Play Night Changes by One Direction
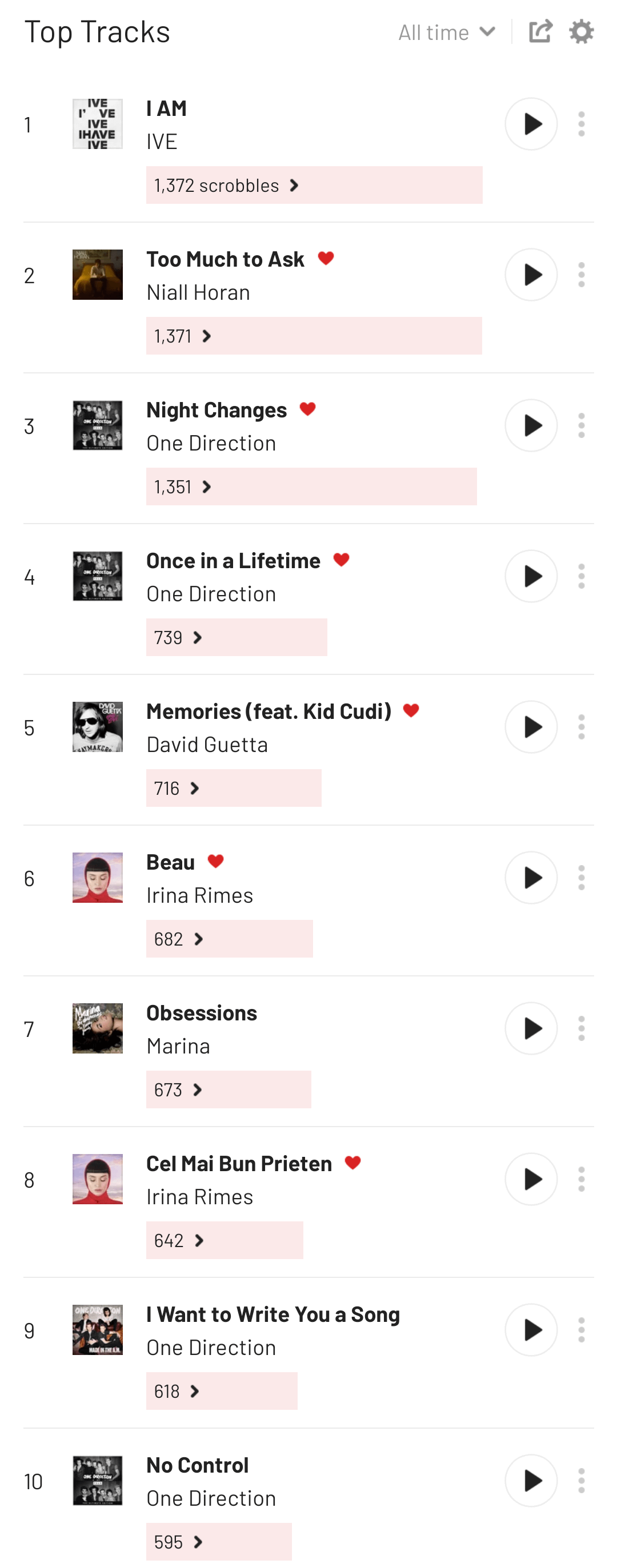The width and height of the screenshot is (617, 1568). (531, 425)
